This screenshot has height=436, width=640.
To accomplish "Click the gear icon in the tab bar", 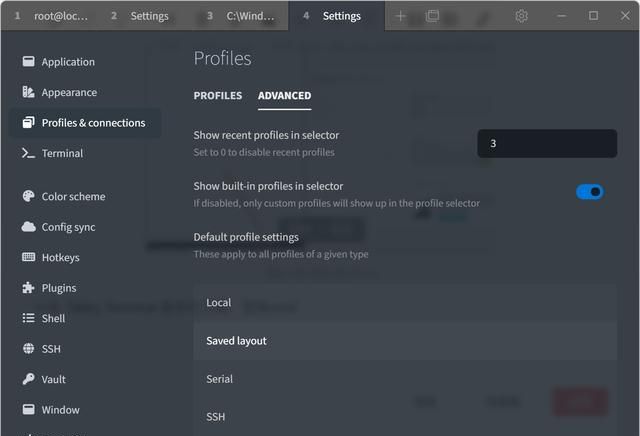I will tap(521, 16).
